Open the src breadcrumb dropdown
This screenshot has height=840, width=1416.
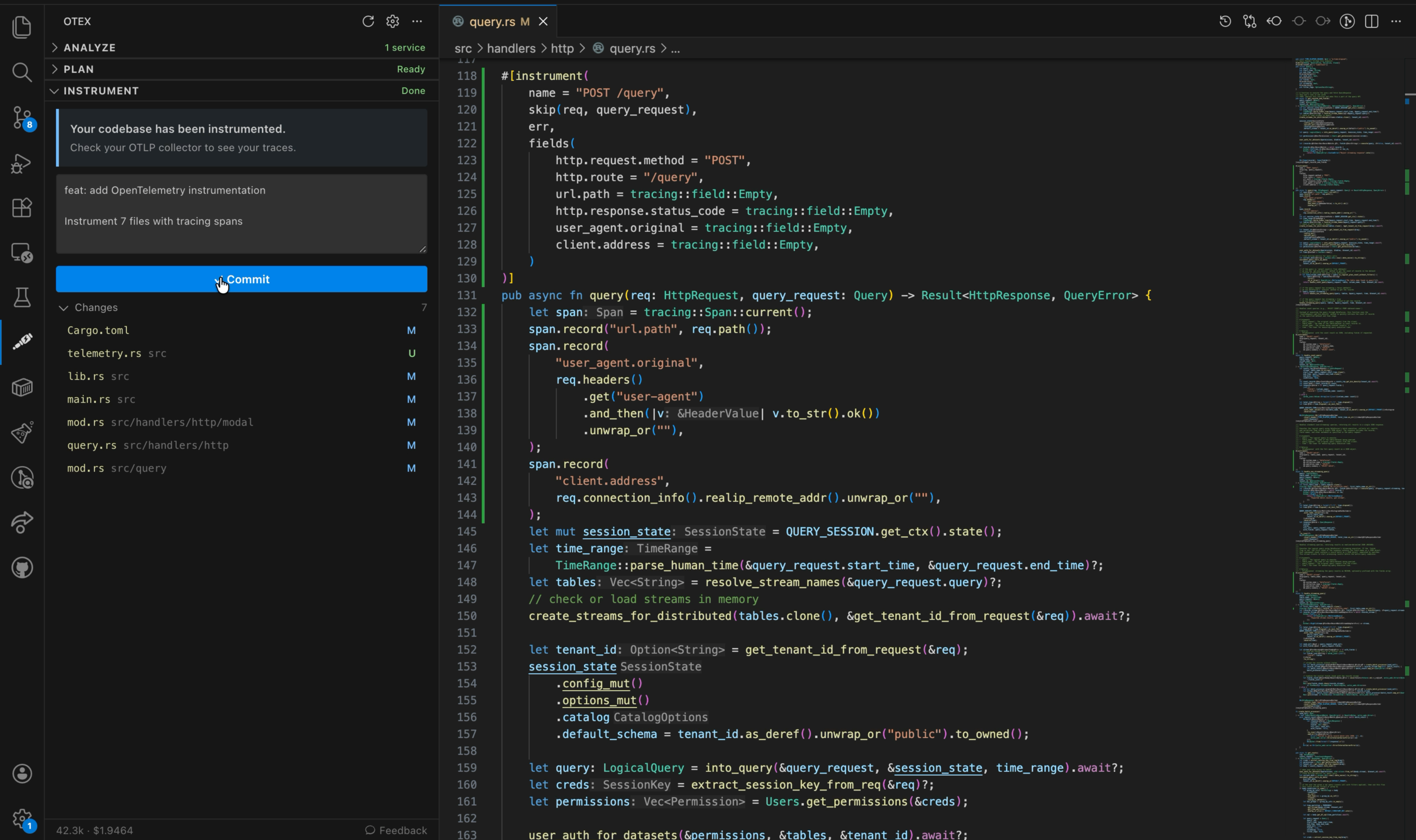click(463, 49)
